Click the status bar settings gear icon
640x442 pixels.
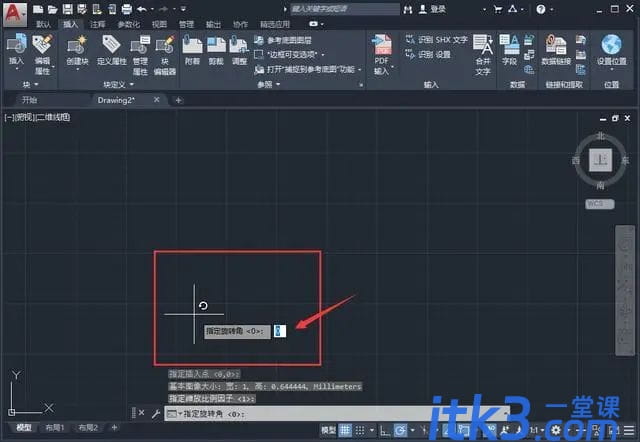(556, 430)
